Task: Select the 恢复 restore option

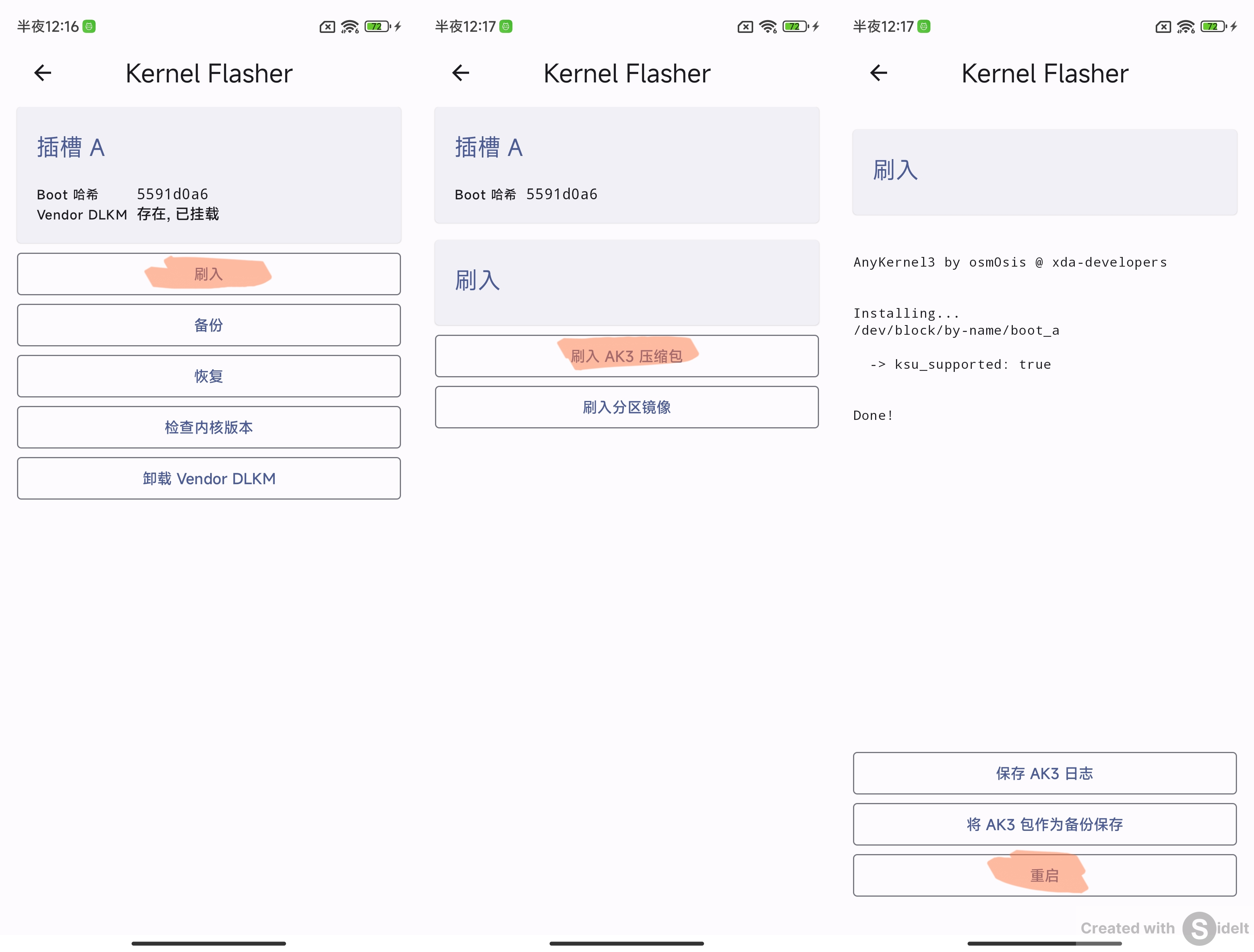Action: point(209,376)
